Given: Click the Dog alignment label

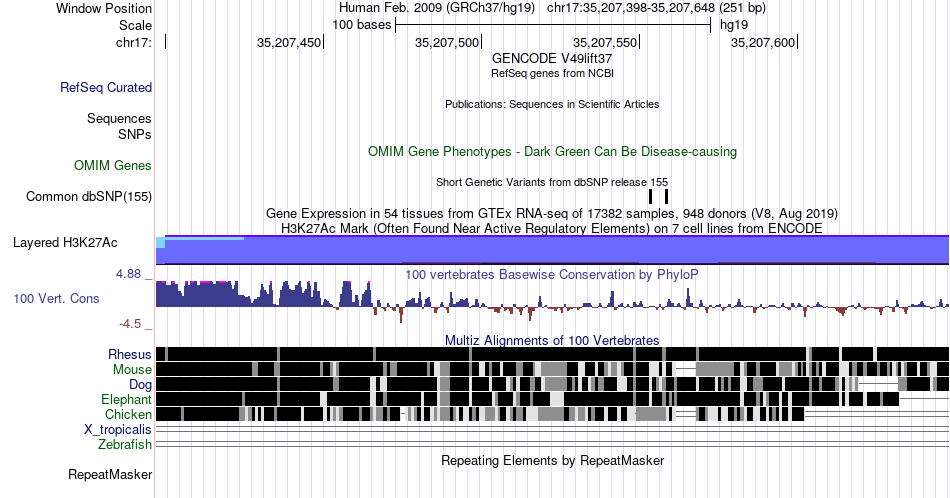Looking at the screenshot, I should pos(140,385).
